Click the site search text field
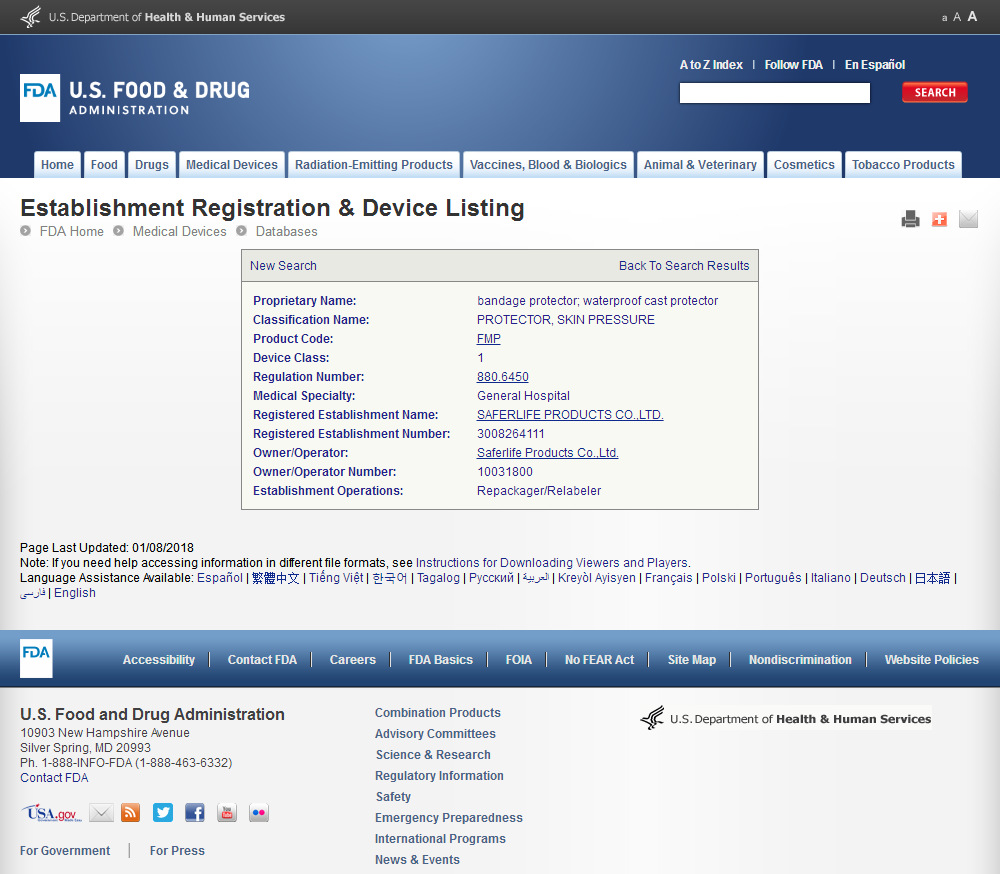 click(x=775, y=93)
